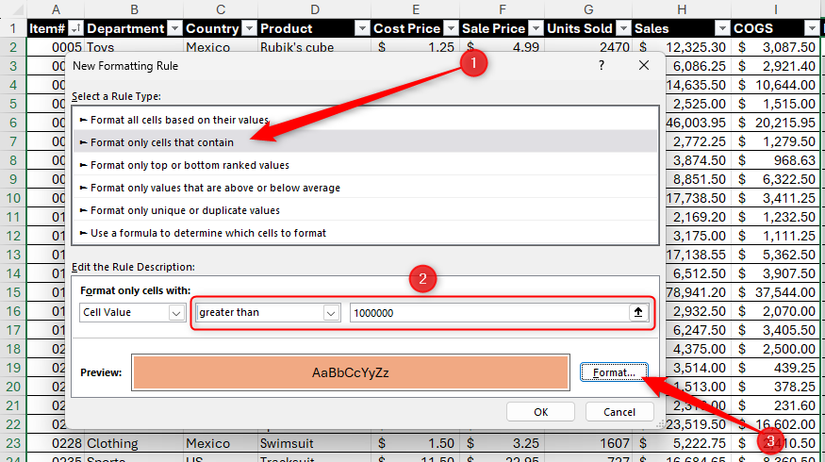The height and width of the screenshot is (462, 825).
Task: Select column A header
Action: [55, 9]
